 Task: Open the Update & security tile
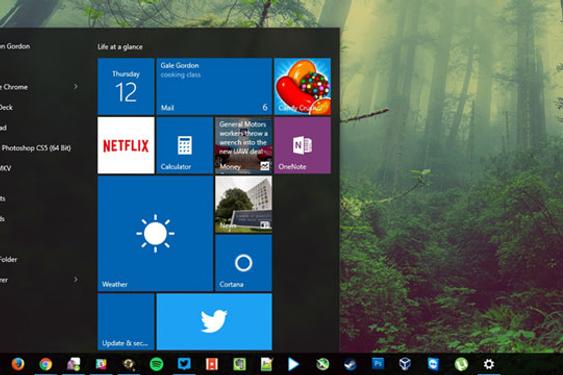(x=126, y=322)
